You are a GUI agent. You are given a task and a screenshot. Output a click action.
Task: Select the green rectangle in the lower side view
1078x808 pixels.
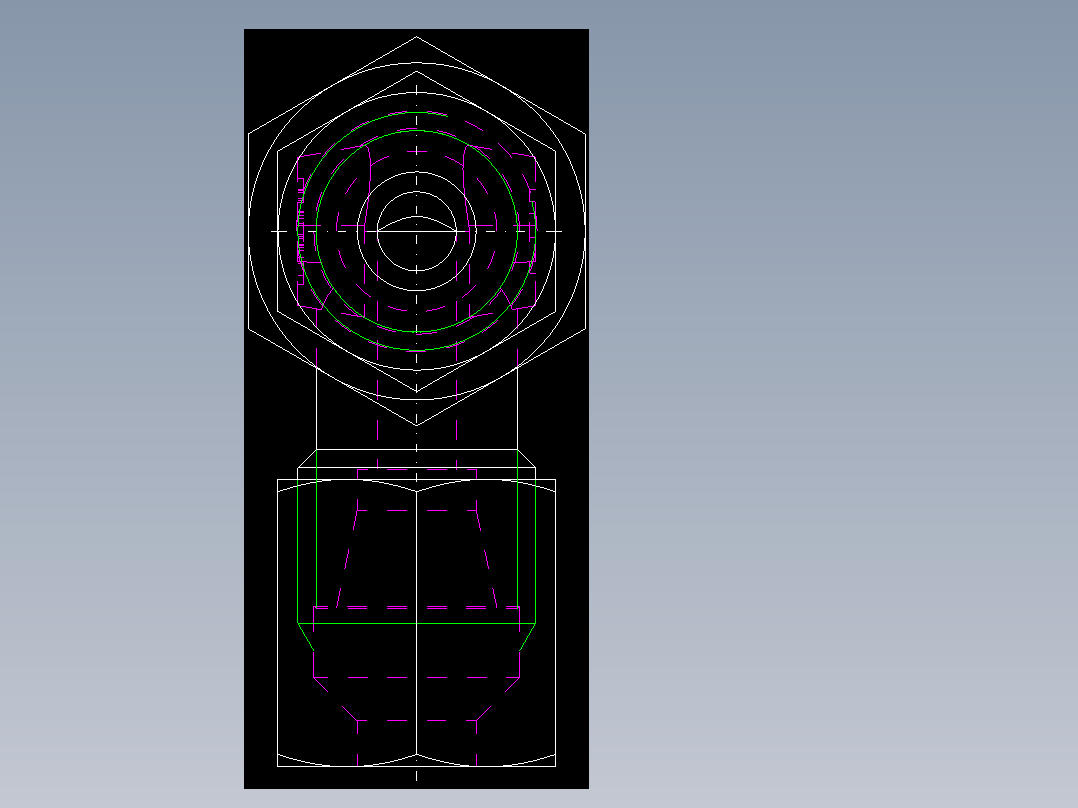[x=417, y=545]
